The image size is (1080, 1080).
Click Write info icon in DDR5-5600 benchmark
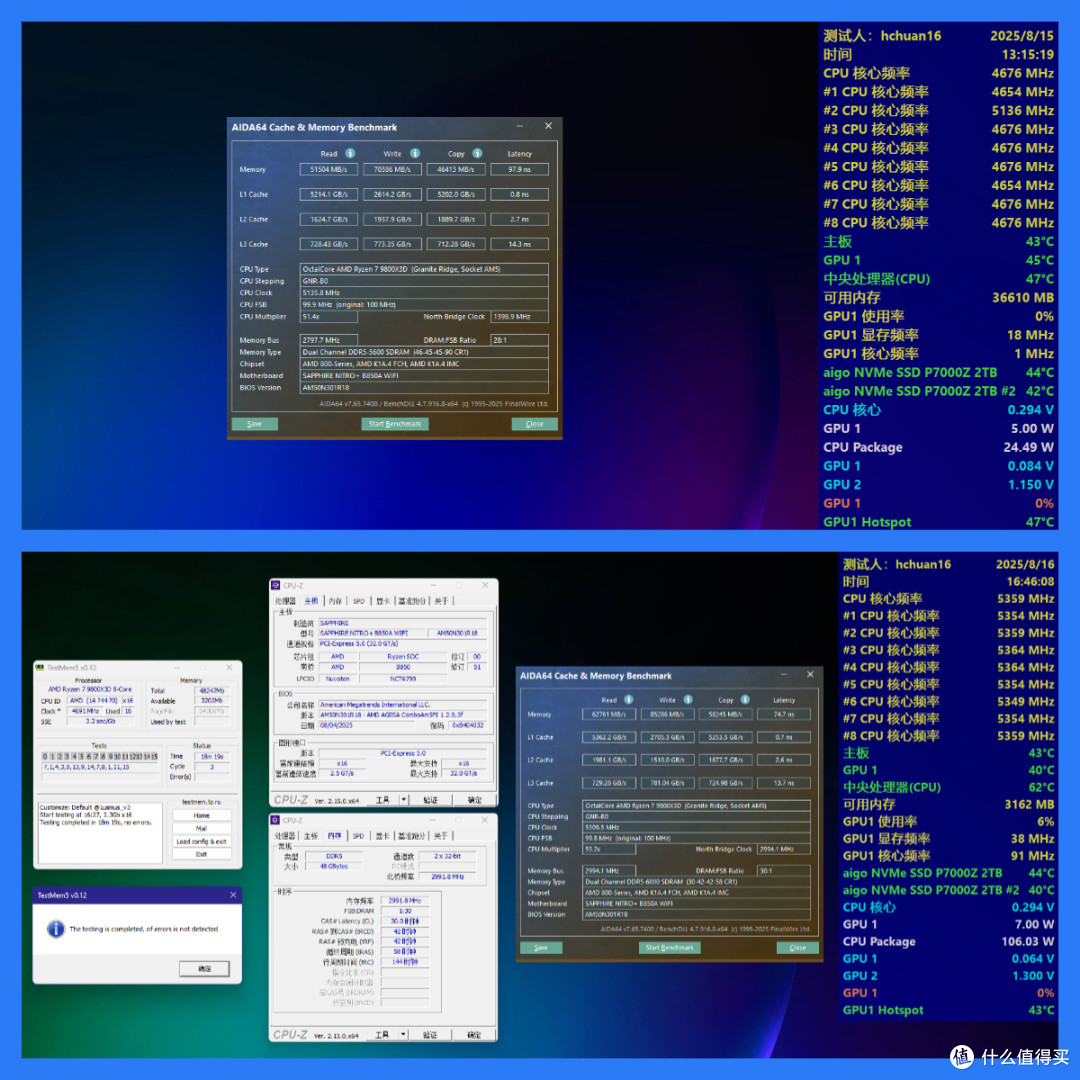415,153
